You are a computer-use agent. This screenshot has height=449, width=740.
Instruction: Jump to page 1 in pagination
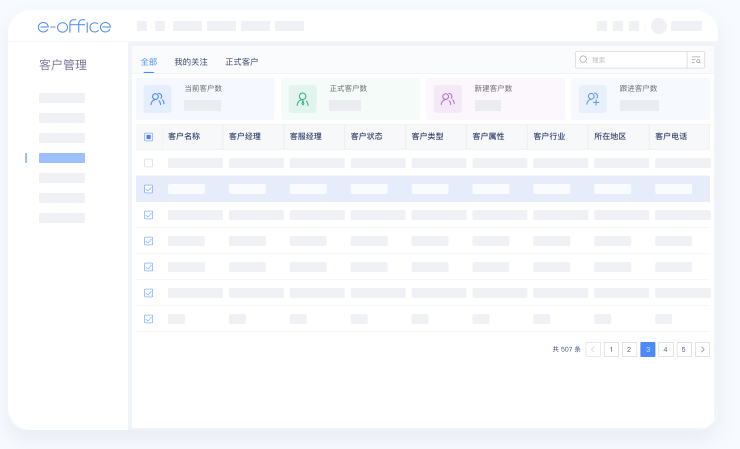tap(611, 349)
